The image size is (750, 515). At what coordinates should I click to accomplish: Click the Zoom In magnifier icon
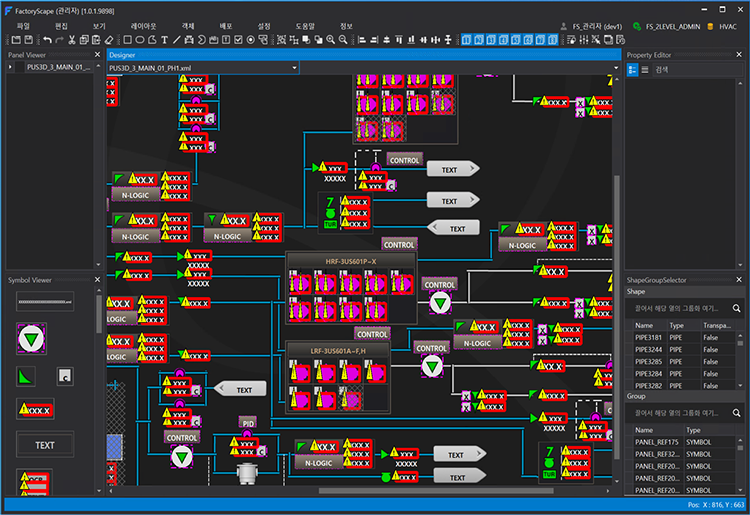(x=331, y=39)
